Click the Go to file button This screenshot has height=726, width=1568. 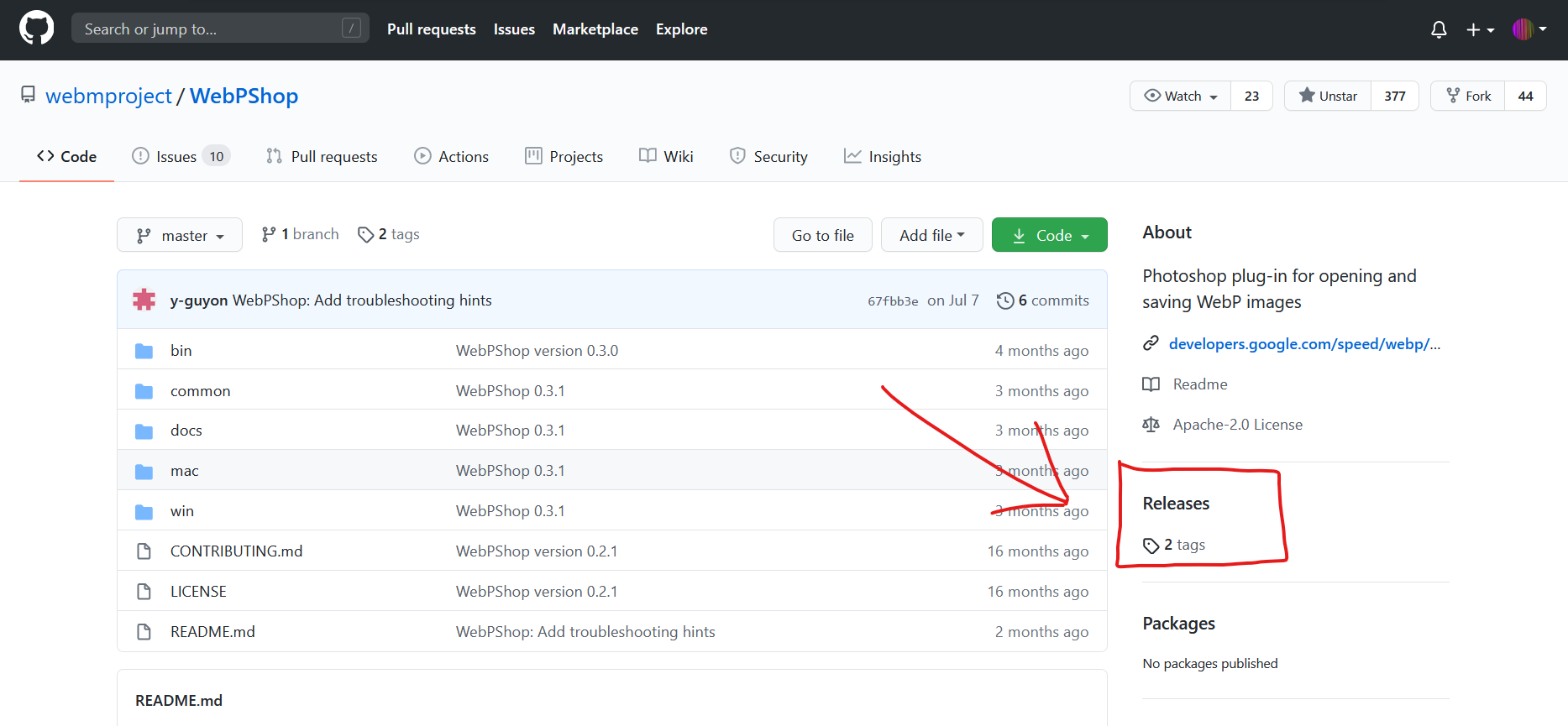tap(823, 235)
